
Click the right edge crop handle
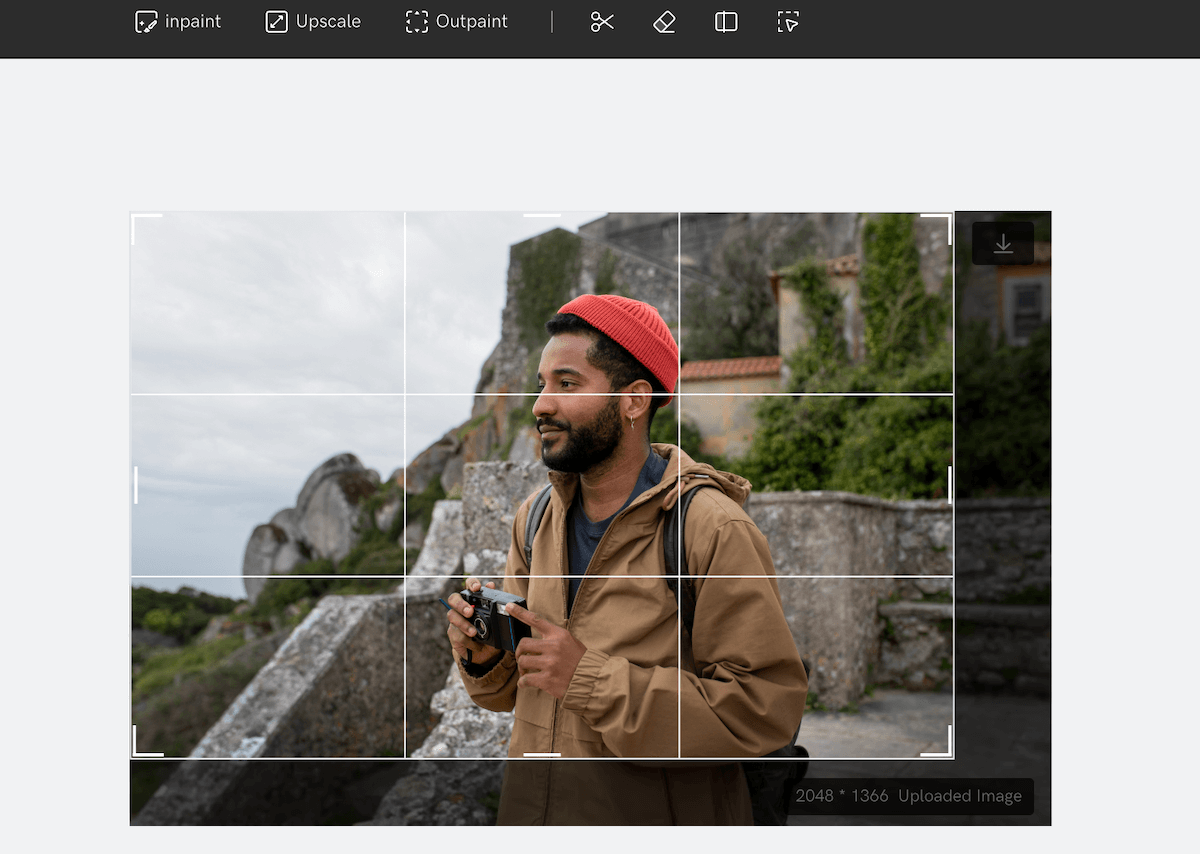[x=950, y=484]
